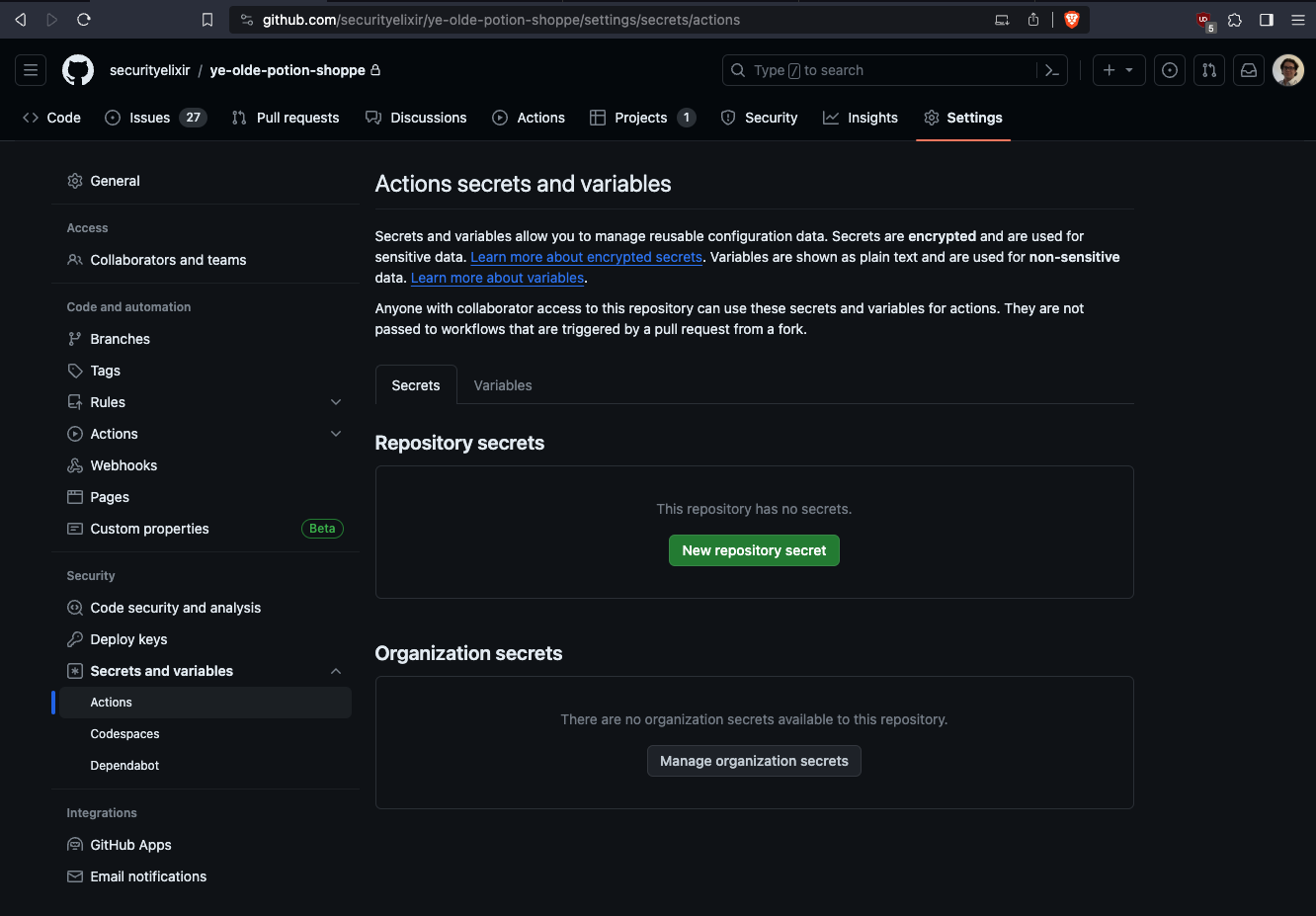This screenshot has width=1316, height=916.
Task: Go to the Discussions tab
Action: coord(416,117)
